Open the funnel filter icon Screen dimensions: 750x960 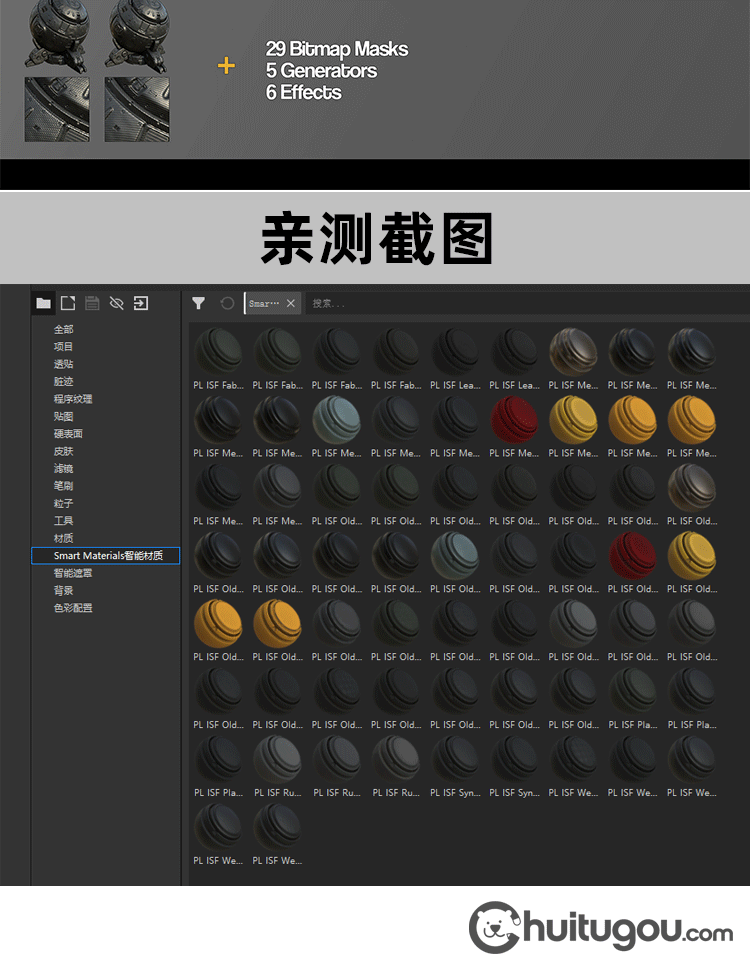coord(199,303)
